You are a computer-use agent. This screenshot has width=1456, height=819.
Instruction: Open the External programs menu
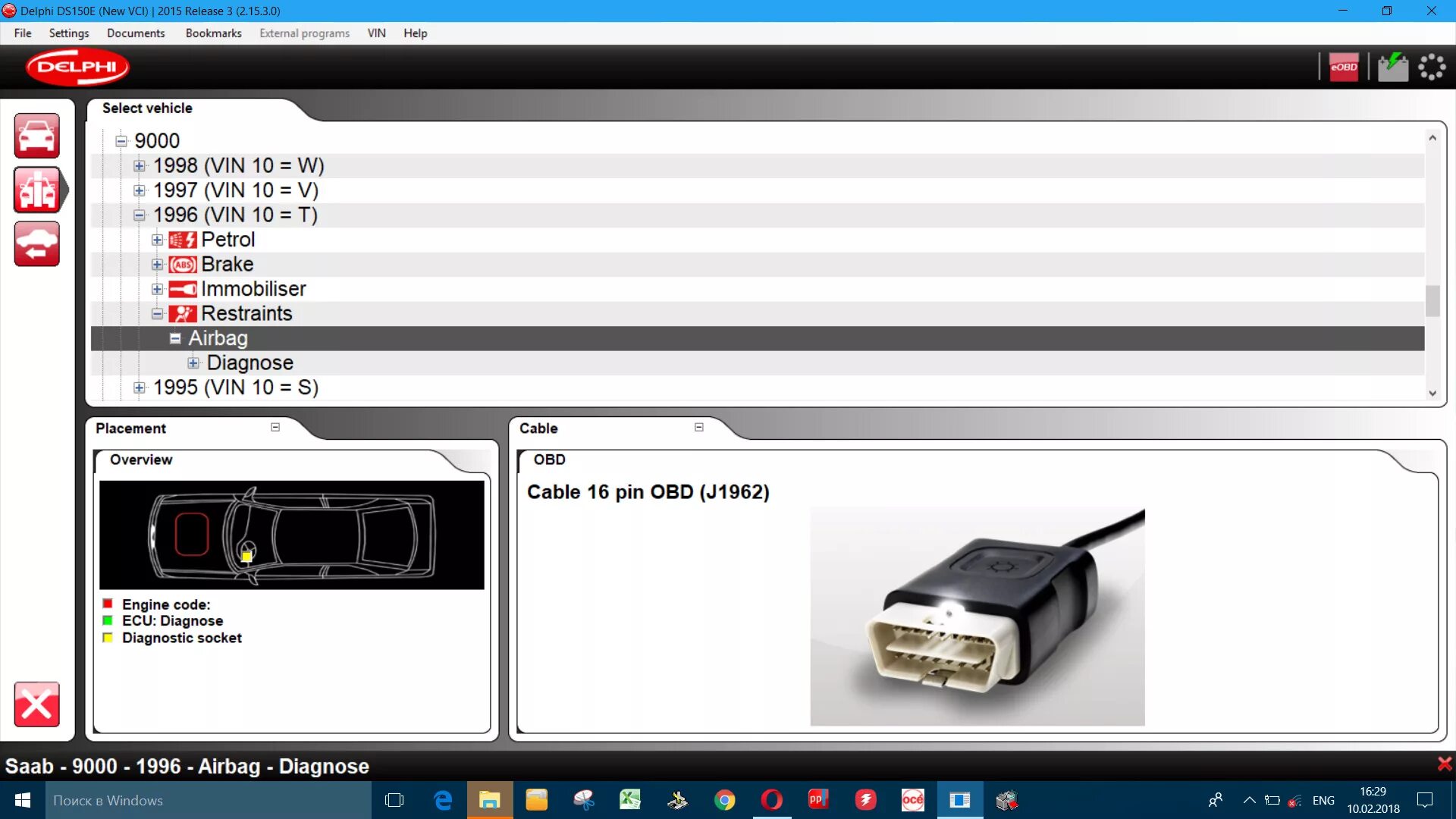pos(305,33)
